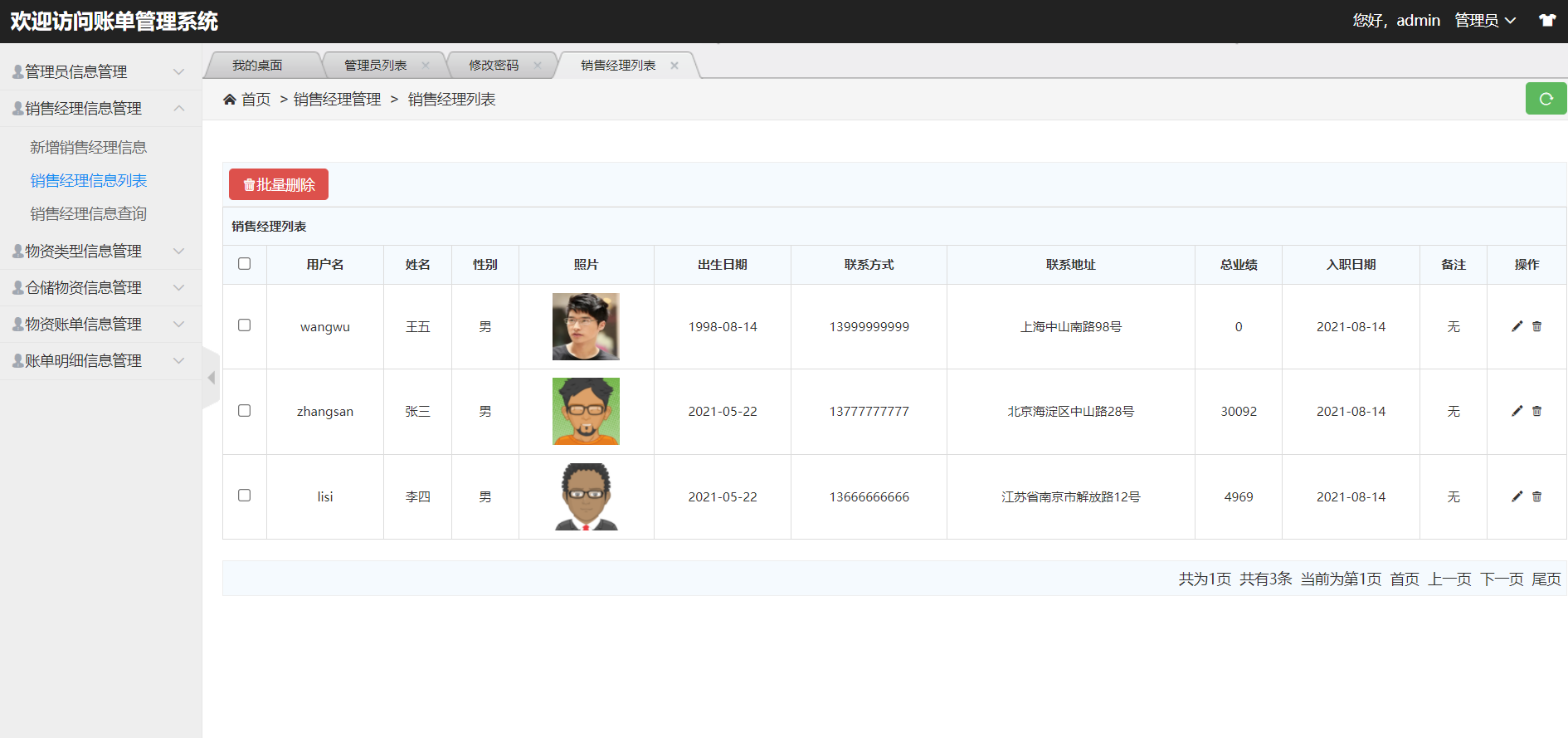Screen dimensions: 1568x738
Task: Close the 管理员列表 tab
Action: [x=426, y=65]
